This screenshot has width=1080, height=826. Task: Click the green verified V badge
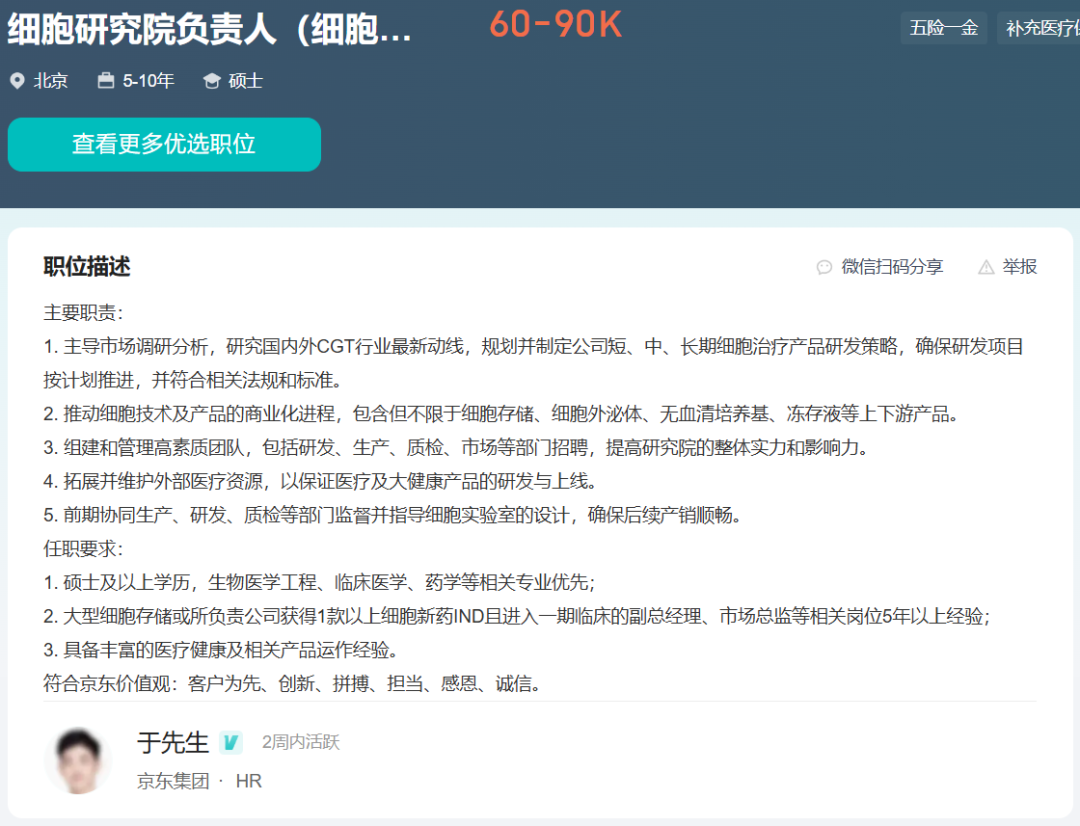pos(231,742)
